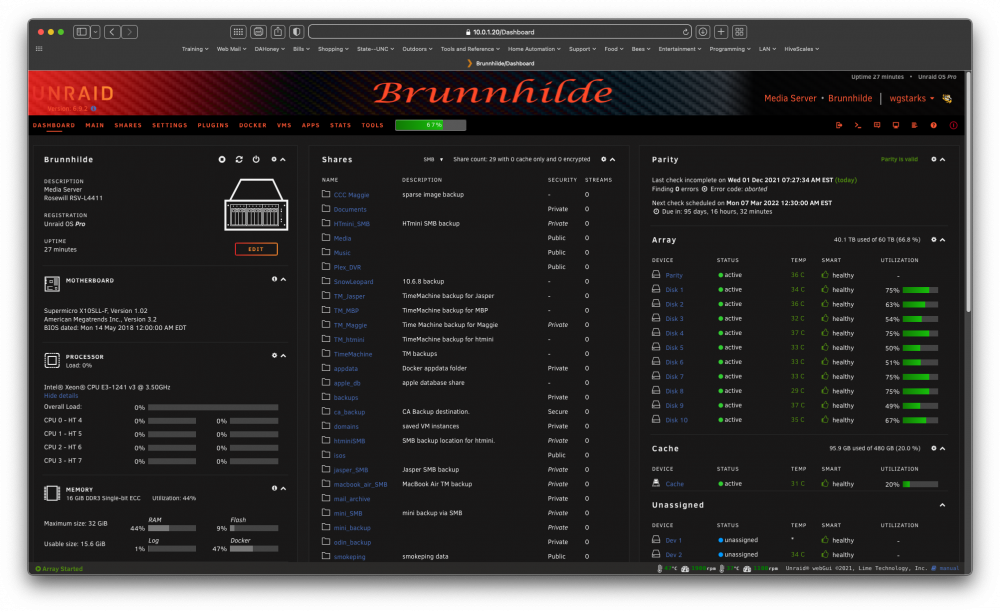
Task: Open the DOCKER tab
Action: coord(253,126)
